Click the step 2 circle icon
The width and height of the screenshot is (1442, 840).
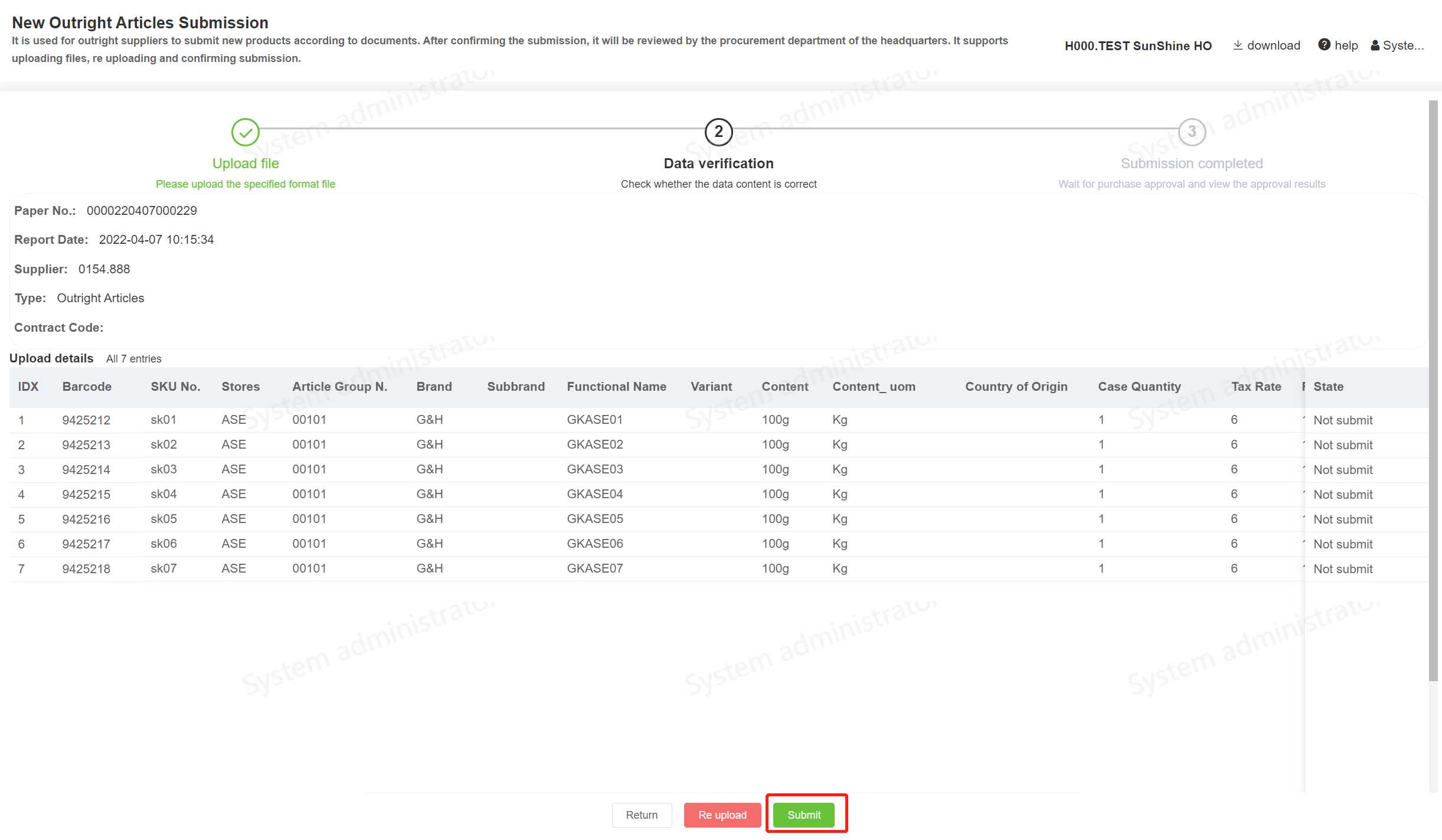tap(718, 132)
